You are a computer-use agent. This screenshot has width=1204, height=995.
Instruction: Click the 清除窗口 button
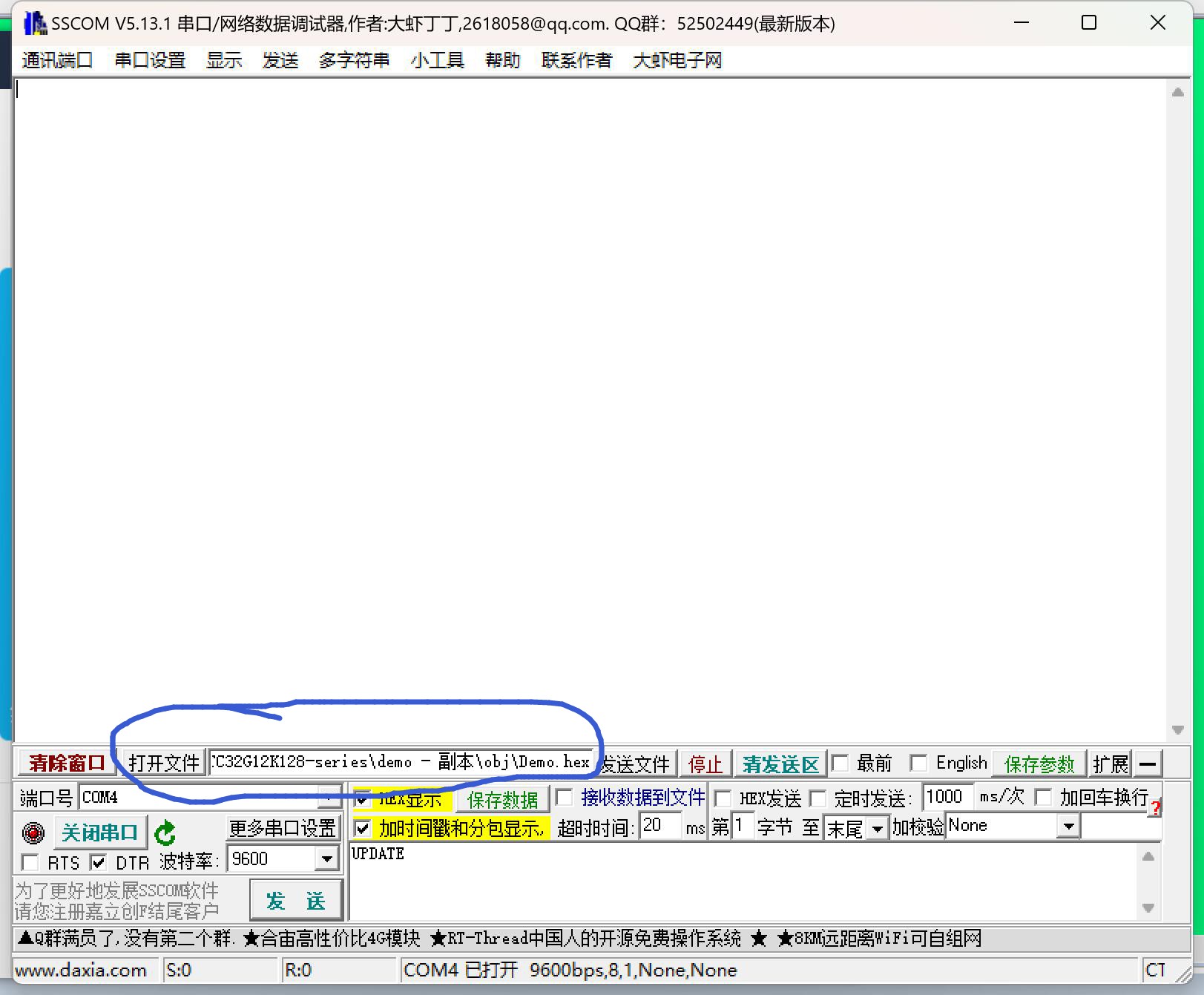pyautogui.click(x=67, y=764)
